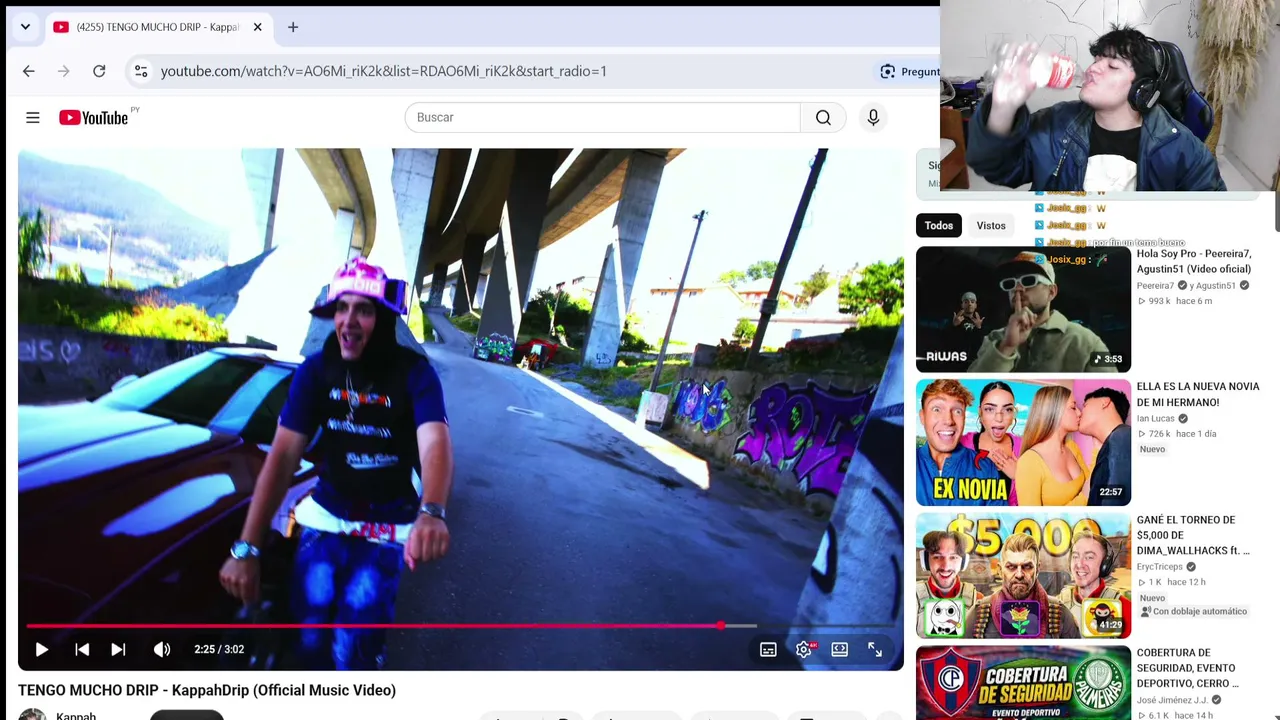Select the youtube.com address bar URL
This screenshot has height=720, width=1280.
(384, 71)
